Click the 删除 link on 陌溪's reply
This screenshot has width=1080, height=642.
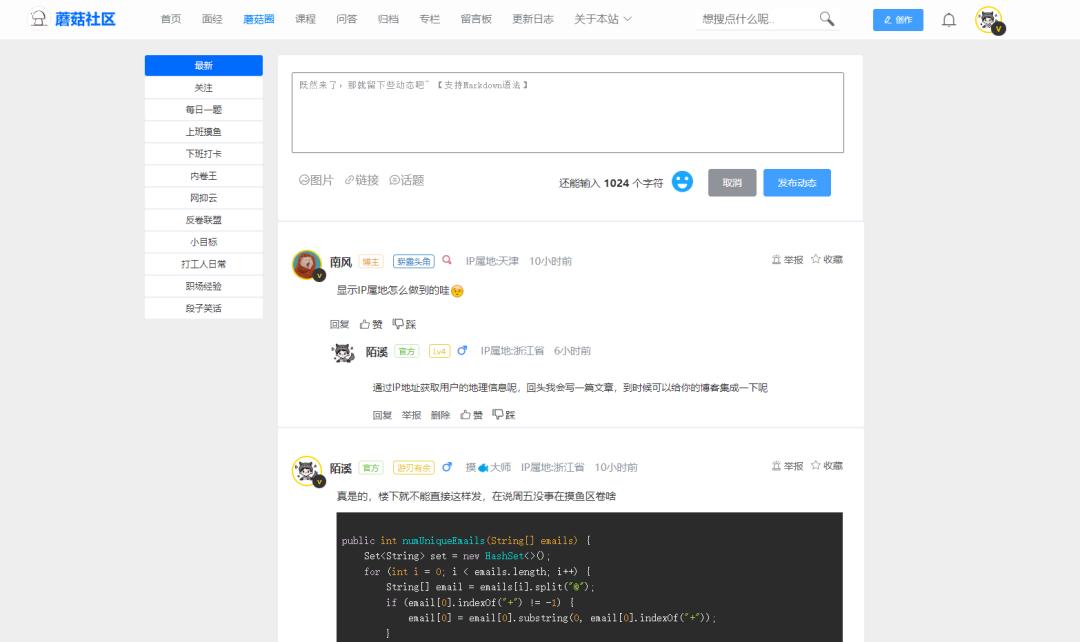pyautogui.click(x=439, y=414)
